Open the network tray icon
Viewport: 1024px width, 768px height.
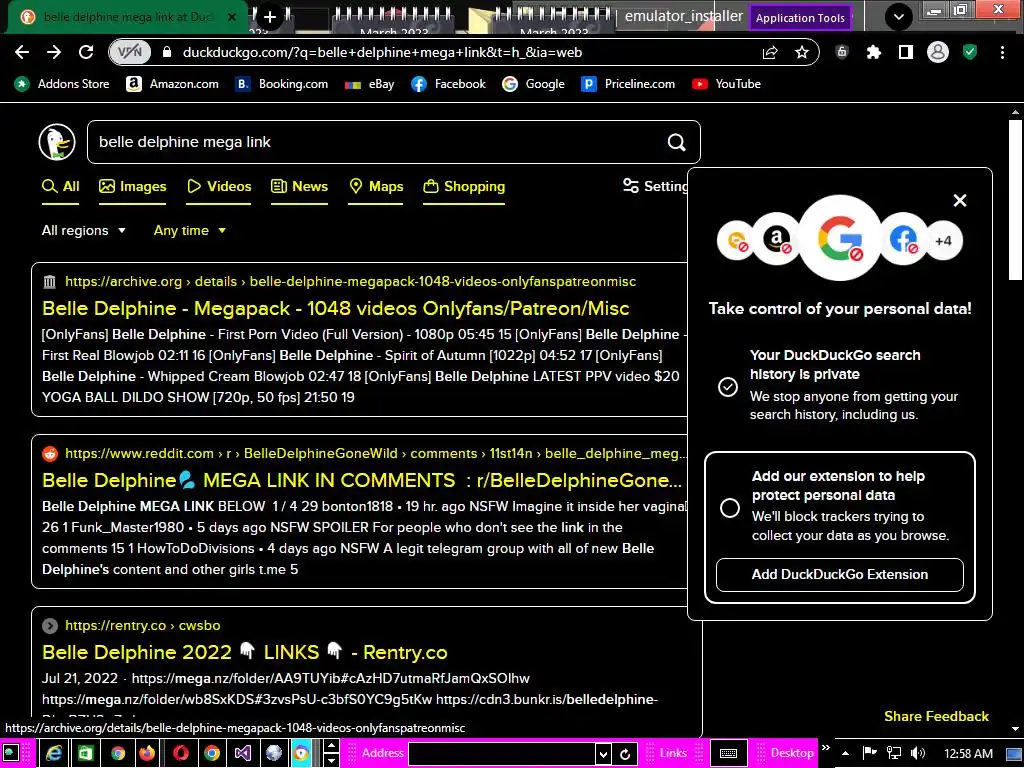894,754
